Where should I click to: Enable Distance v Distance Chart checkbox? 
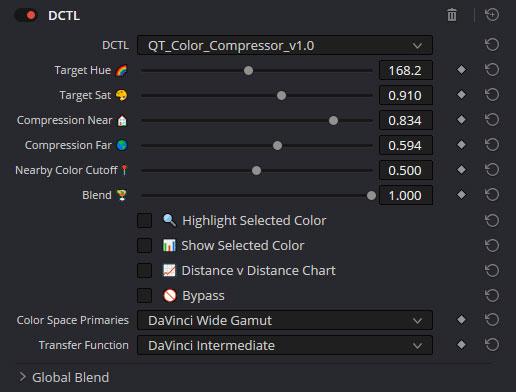click(145, 270)
